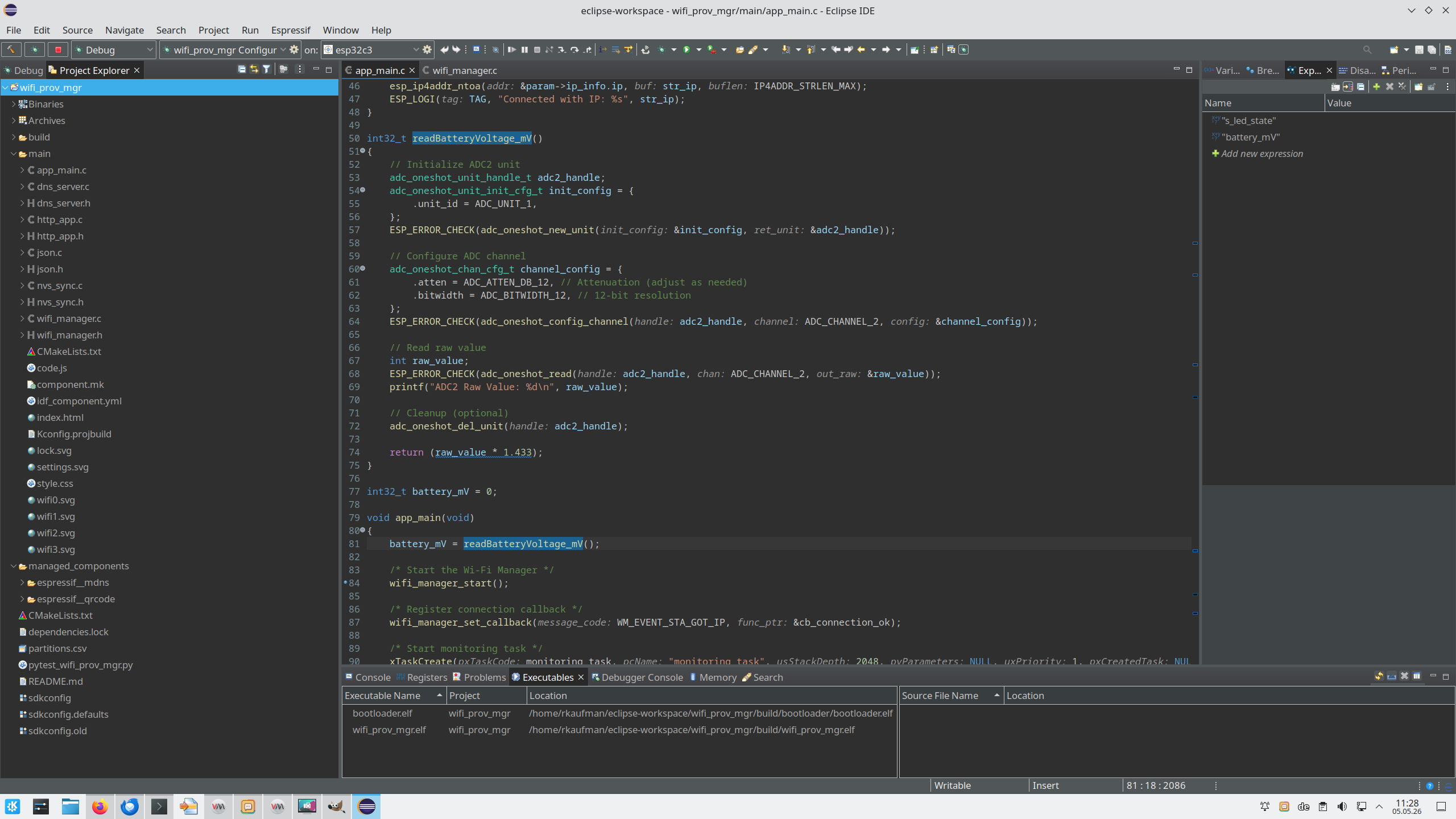Screen dimensions: 1456x819
Task: Open the Project Explorer view menu (three dots)
Action: point(300,69)
